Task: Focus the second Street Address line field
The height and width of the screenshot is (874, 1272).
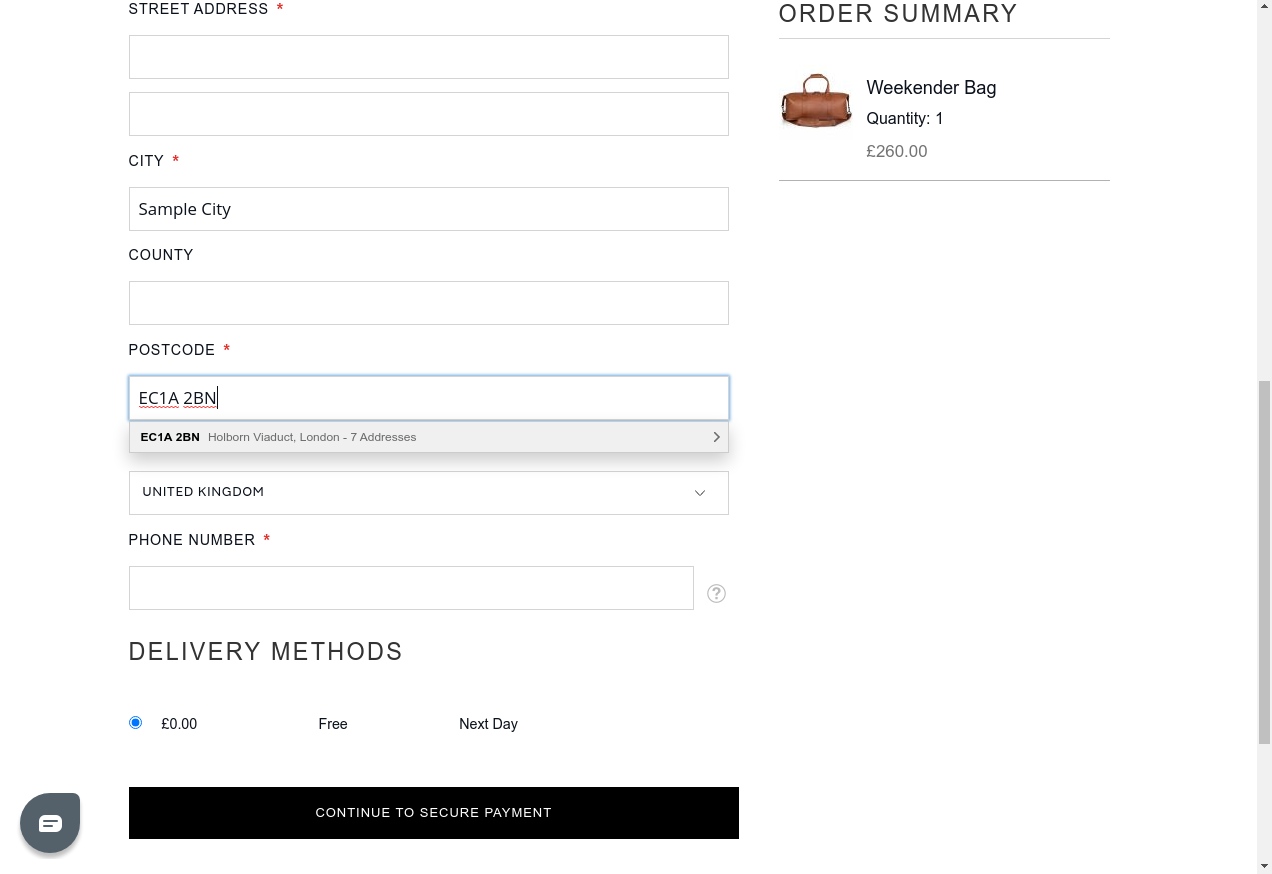Action: pos(428,114)
